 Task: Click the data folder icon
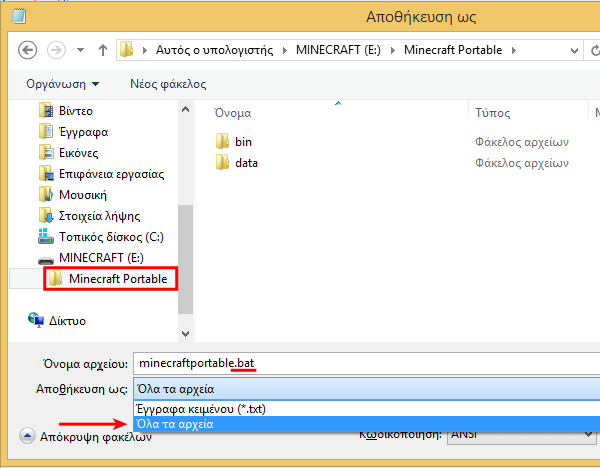tap(223, 162)
